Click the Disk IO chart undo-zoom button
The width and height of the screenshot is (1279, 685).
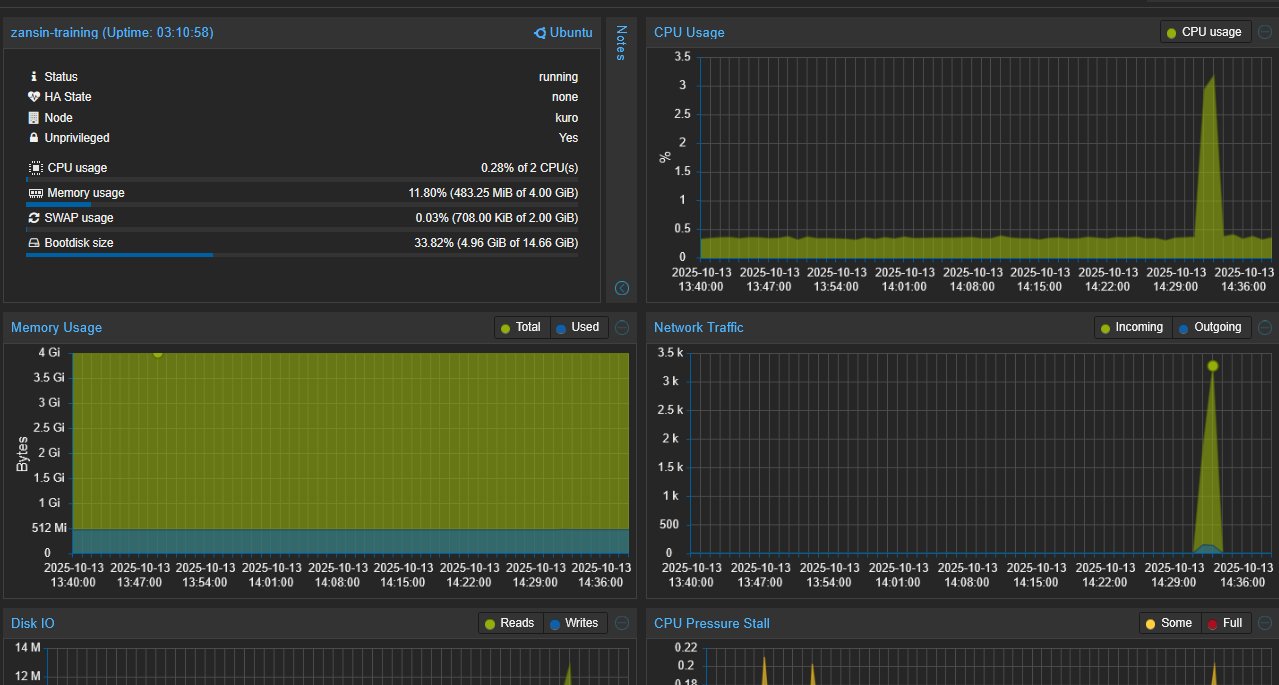[622, 623]
